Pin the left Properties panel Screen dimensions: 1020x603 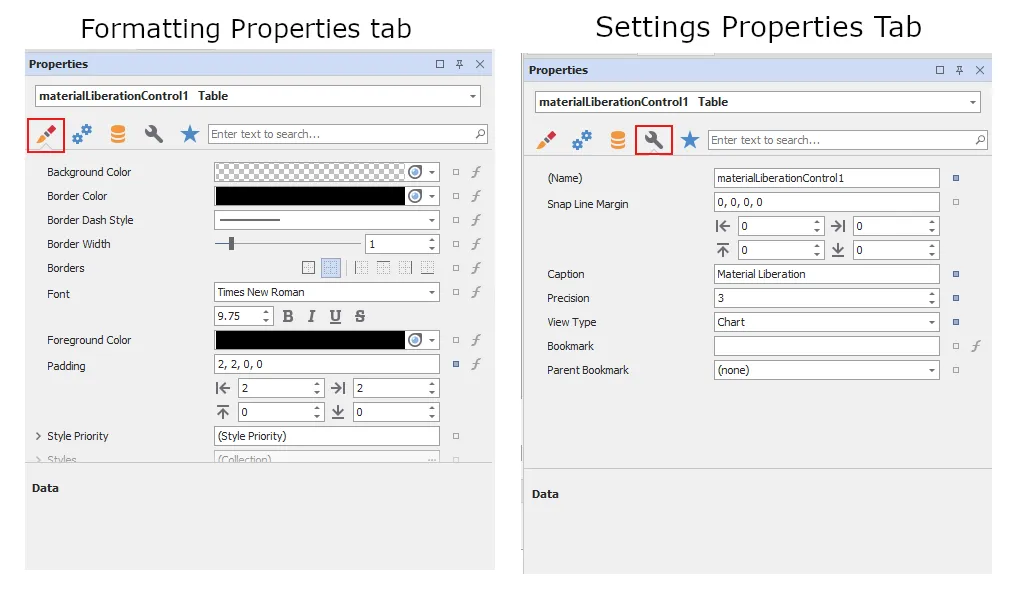click(459, 64)
